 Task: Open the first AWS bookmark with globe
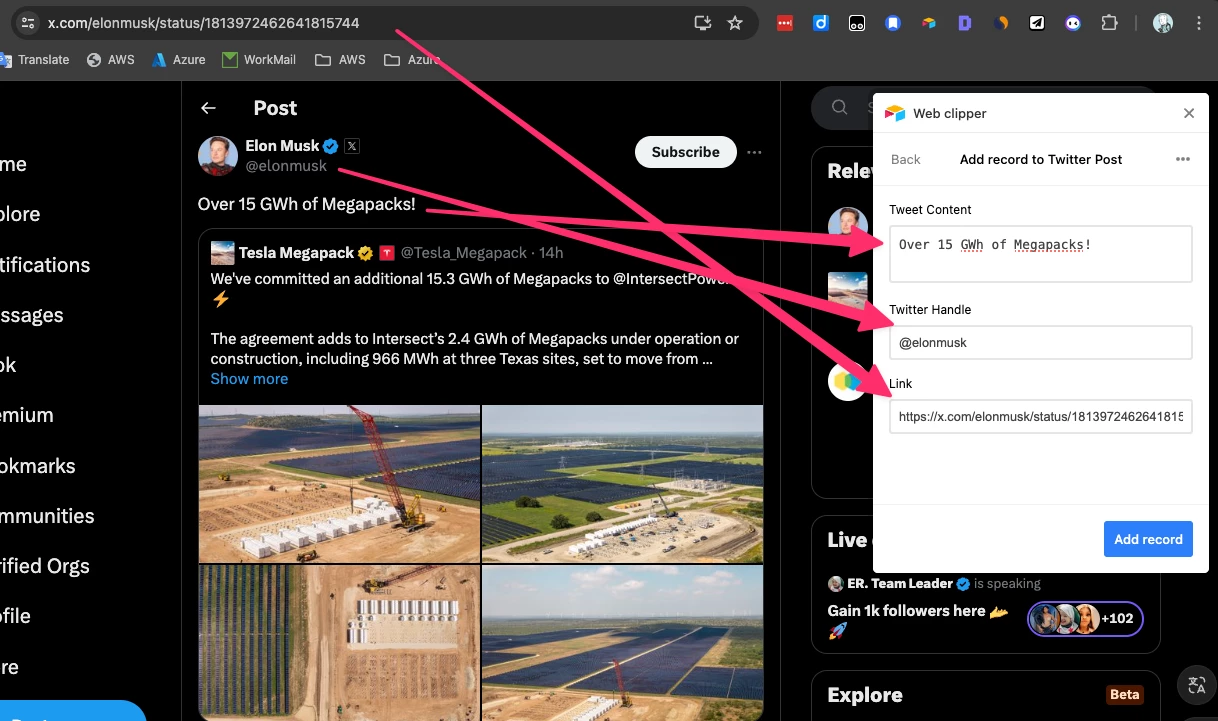111,60
